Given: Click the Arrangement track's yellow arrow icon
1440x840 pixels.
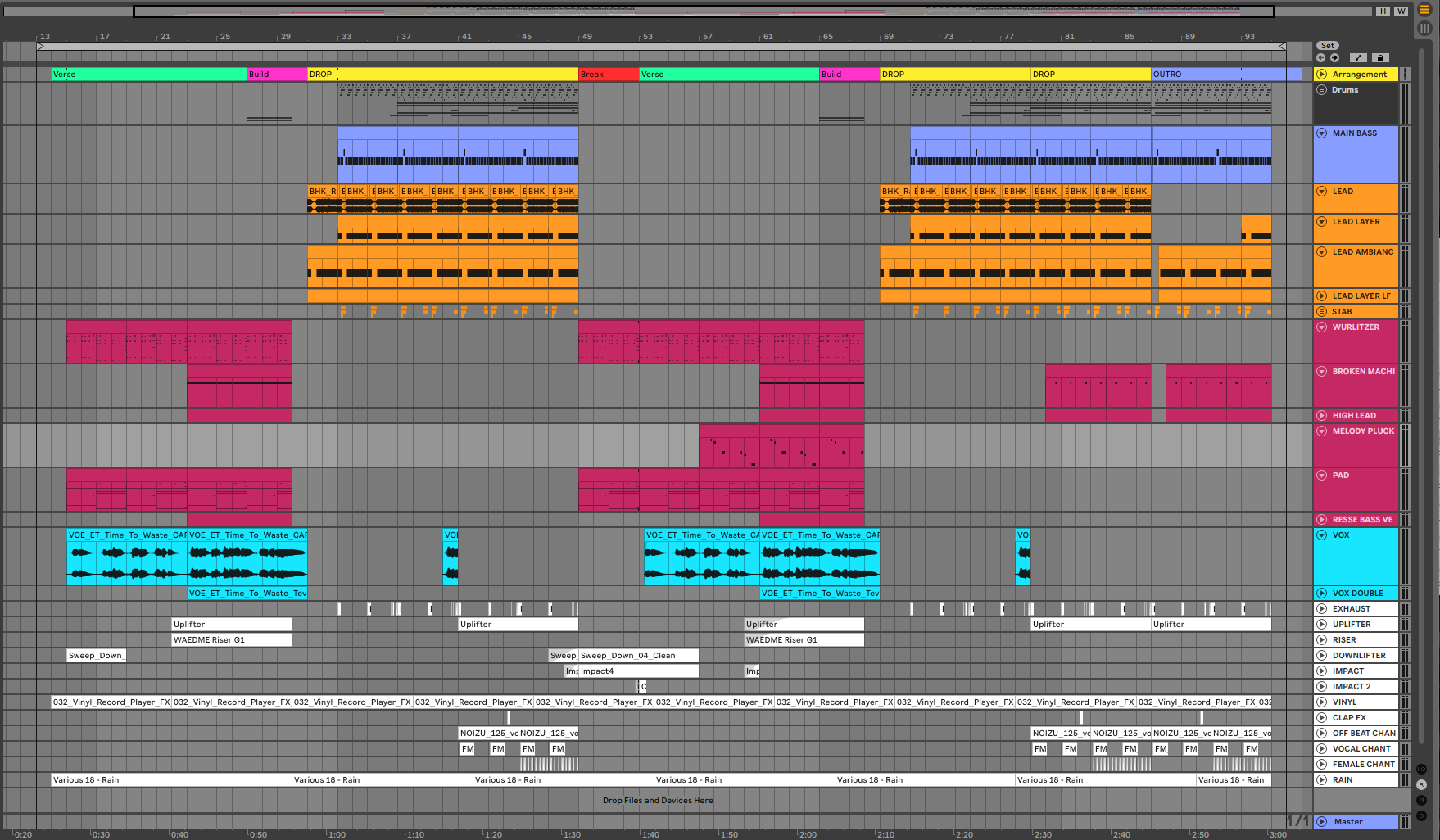Looking at the screenshot, I should [1321, 75].
